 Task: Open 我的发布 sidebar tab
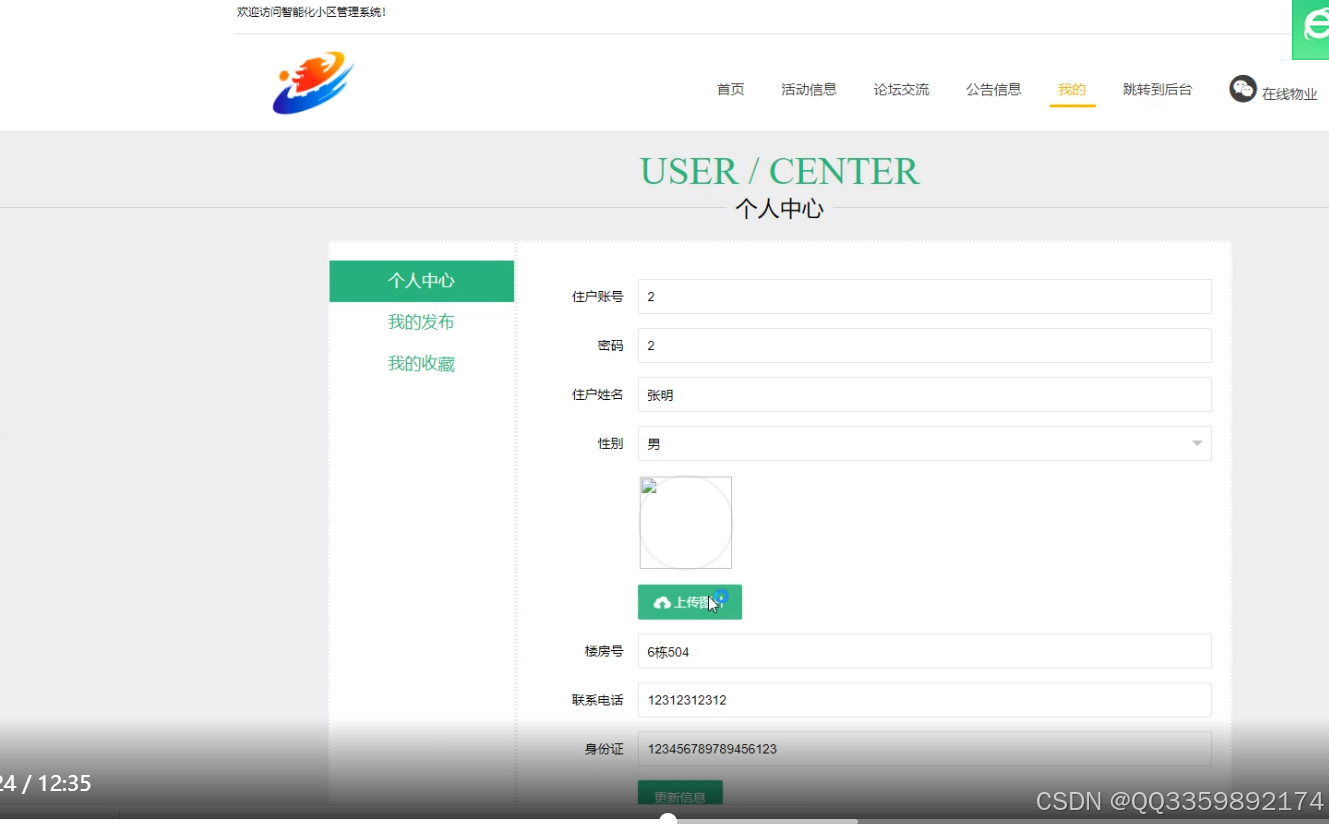point(421,322)
